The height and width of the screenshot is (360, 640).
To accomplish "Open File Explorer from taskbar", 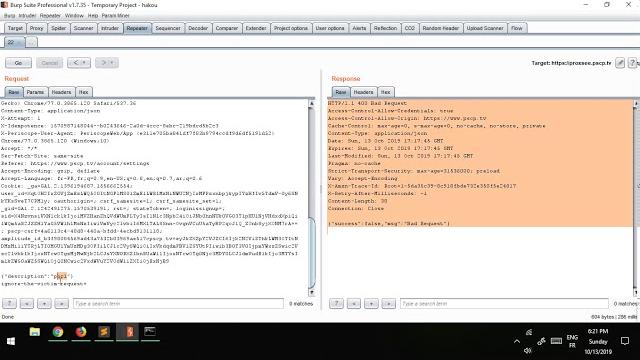I will tap(35, 332).
